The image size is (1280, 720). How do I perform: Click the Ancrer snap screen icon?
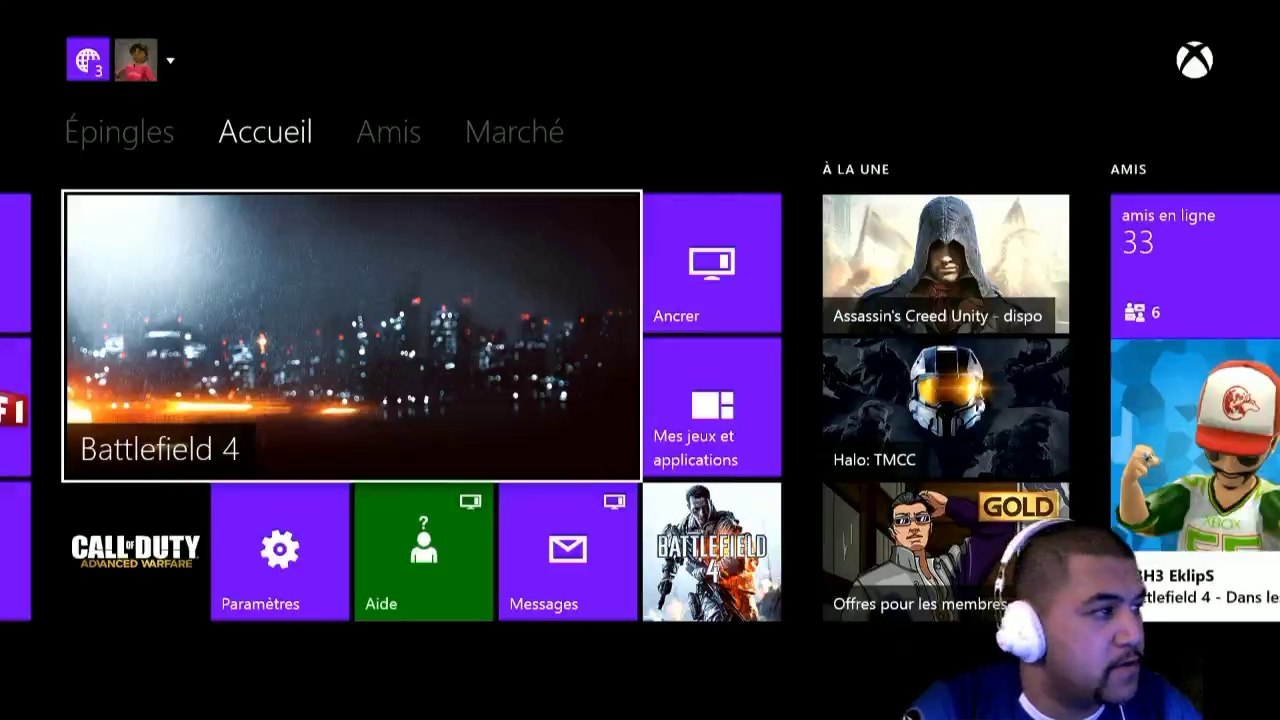pyautogui.click(x=712, y=263)
